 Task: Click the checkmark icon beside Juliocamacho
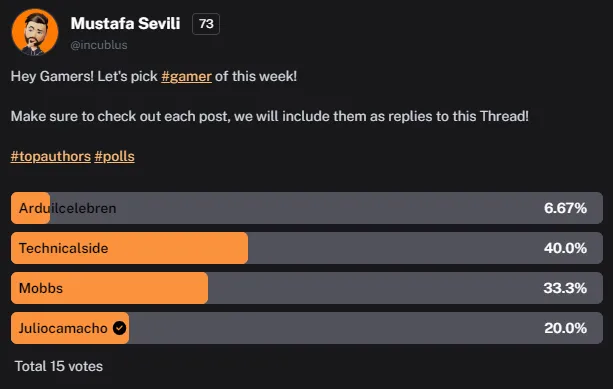[120, 328]
